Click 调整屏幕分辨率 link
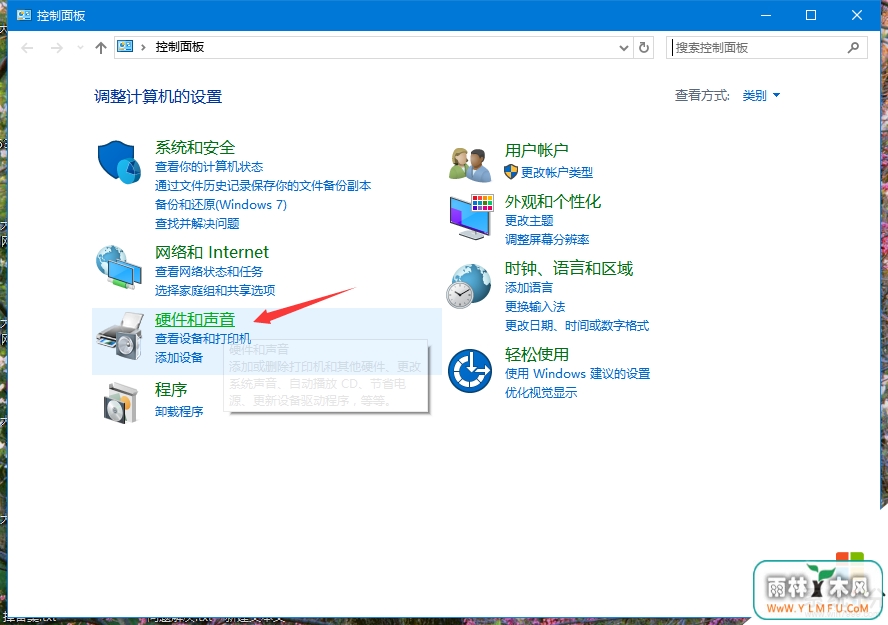 pos(547,239)
